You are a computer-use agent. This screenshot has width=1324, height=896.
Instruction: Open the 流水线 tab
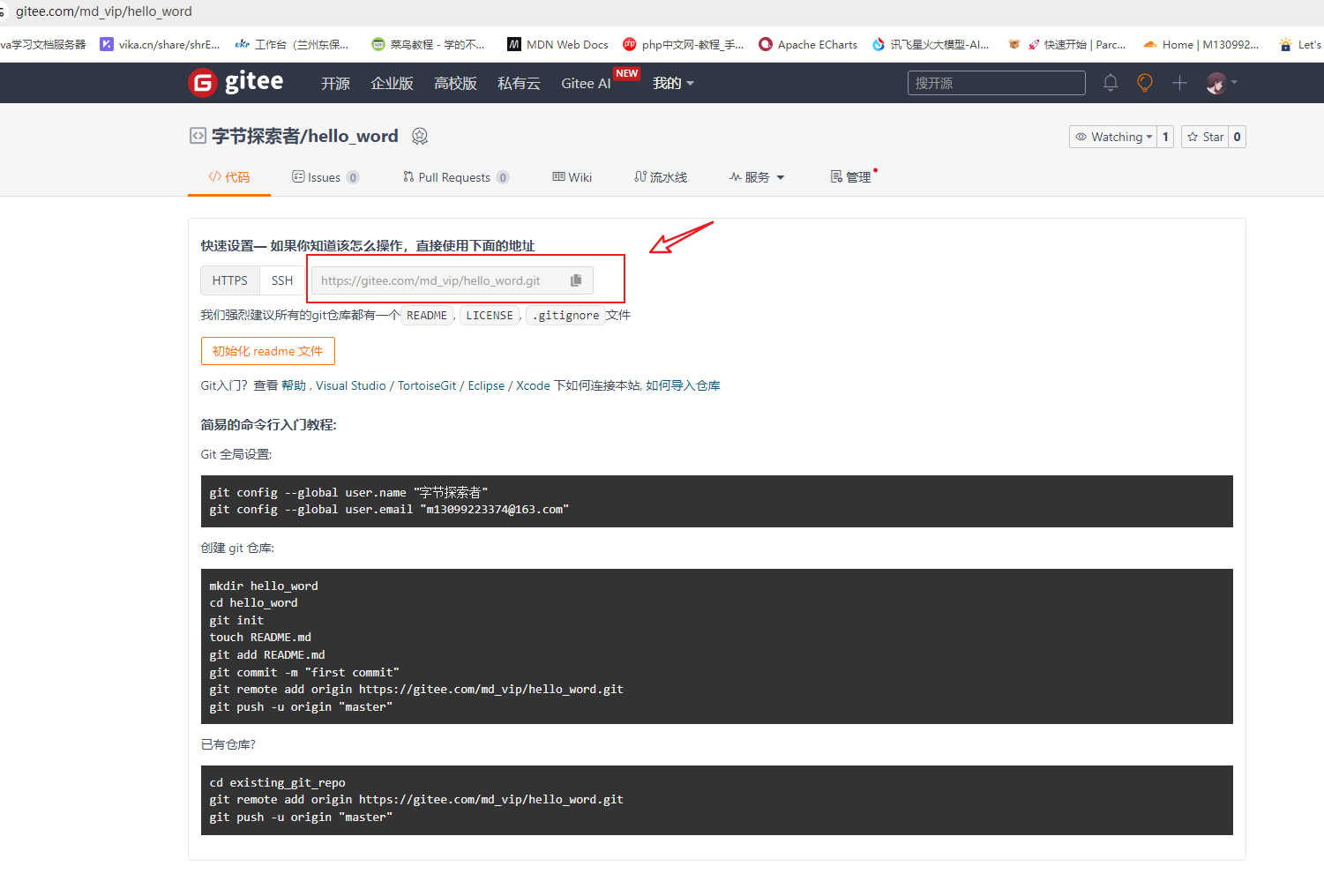(661, 177)
